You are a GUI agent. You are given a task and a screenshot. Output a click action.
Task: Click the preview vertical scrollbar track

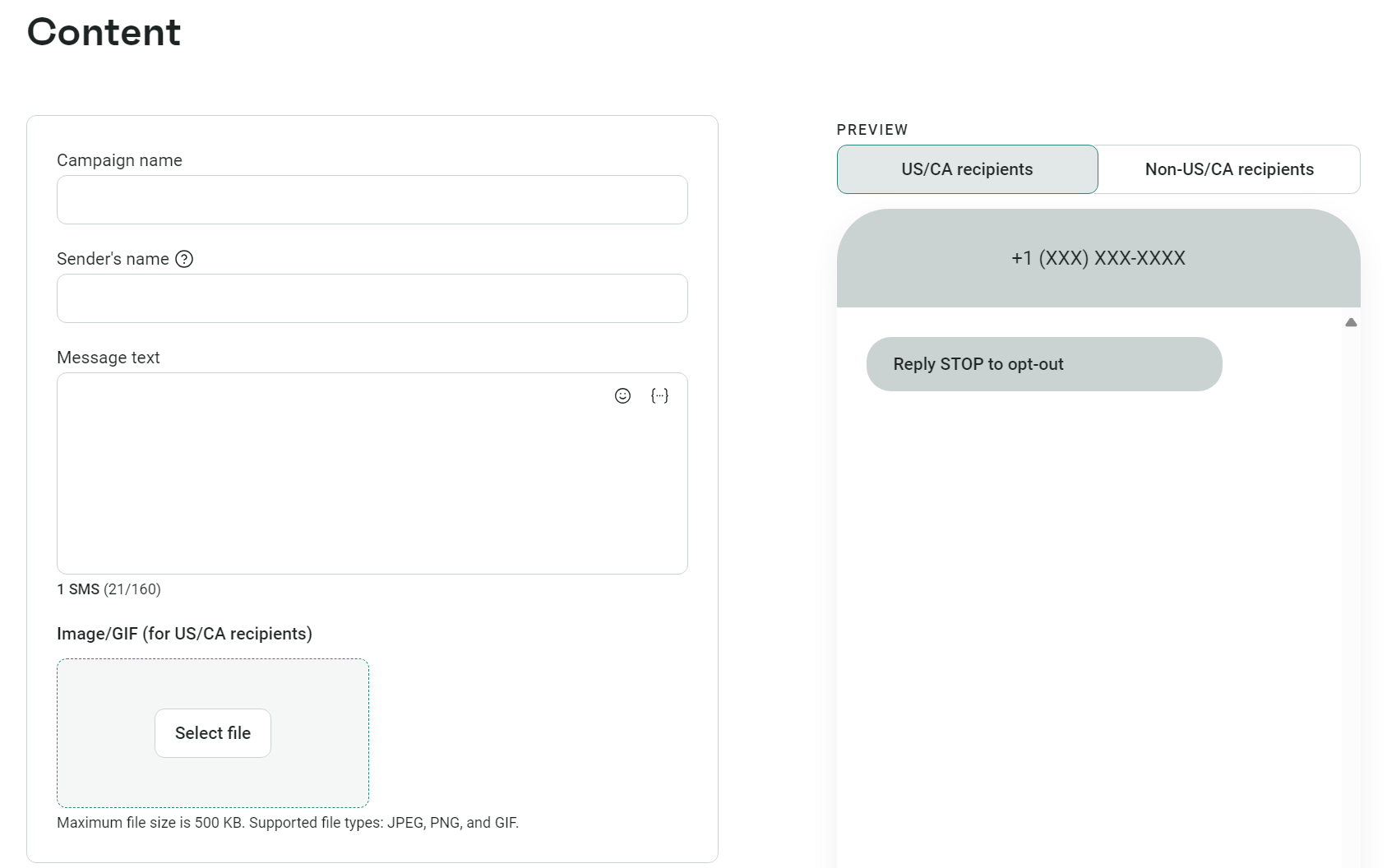(1350, 575)
